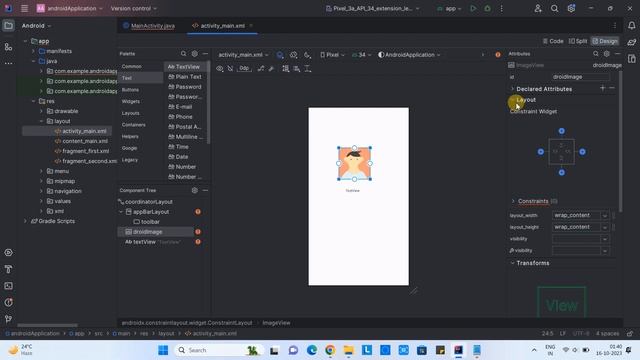Clear all constraints icon
The width and height of the screenshot is (640, 360).
260,69
